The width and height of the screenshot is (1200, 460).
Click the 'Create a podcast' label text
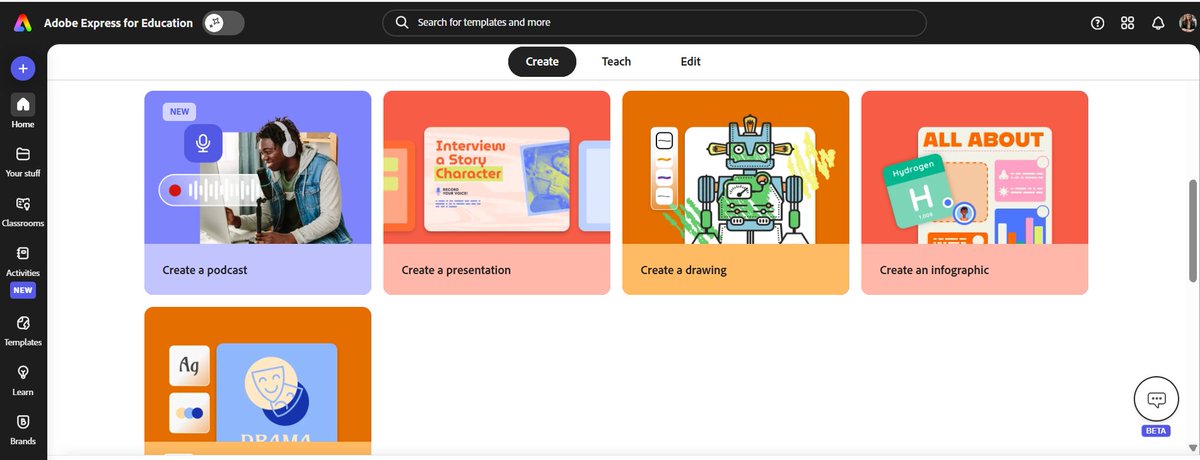[x=205, y=270]
